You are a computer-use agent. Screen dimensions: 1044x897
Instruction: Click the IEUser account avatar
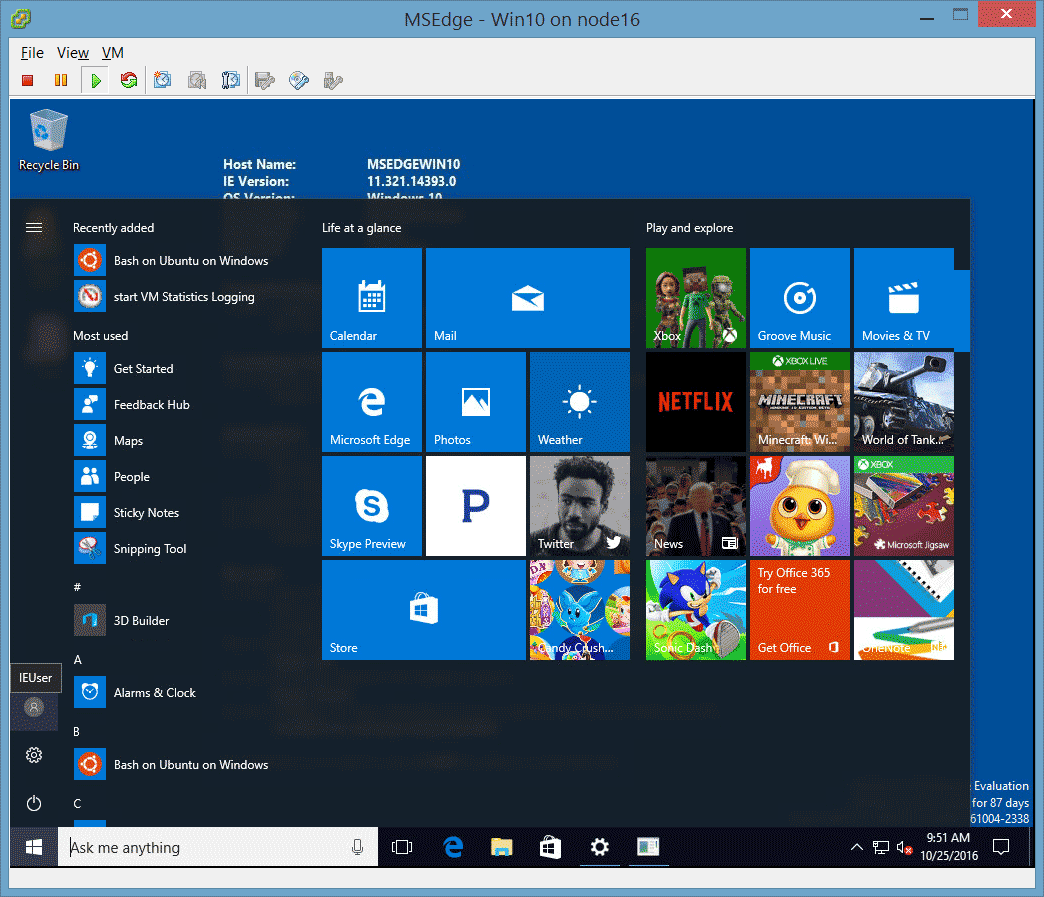(34, 707)
